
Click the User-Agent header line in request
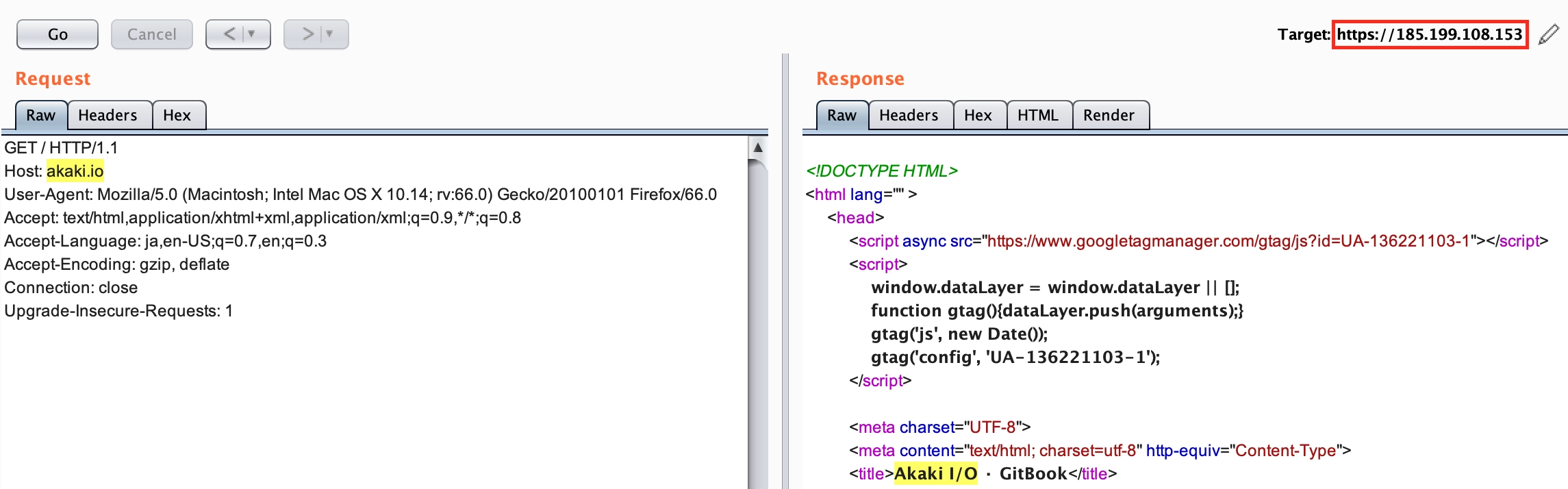click(x=360, y=195)
